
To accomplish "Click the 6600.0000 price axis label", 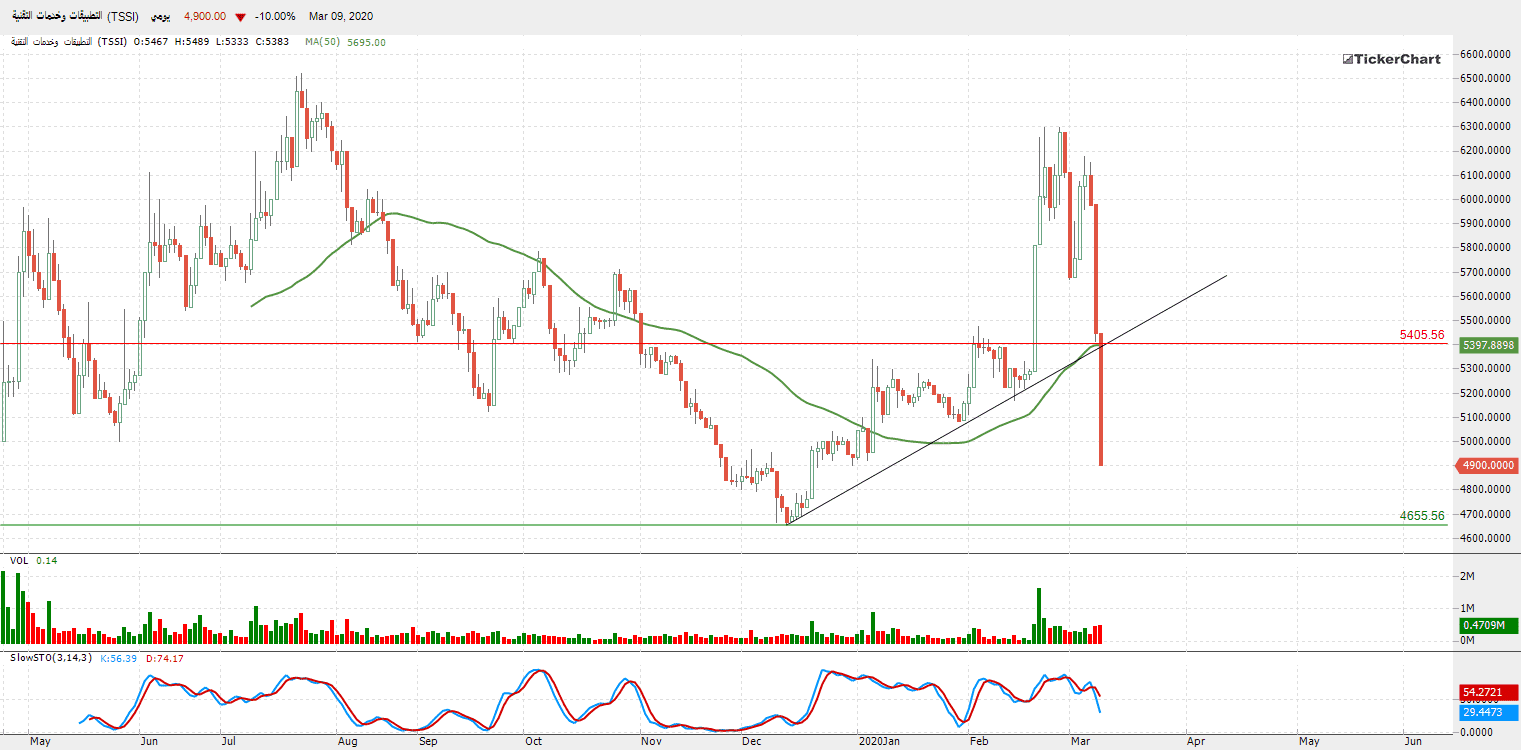I will coord(1486,54).
